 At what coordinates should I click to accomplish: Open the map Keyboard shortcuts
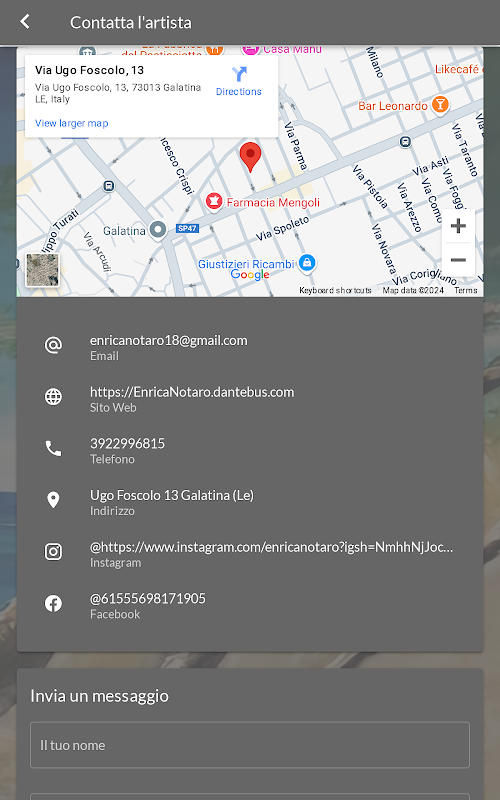coord(335,290)
